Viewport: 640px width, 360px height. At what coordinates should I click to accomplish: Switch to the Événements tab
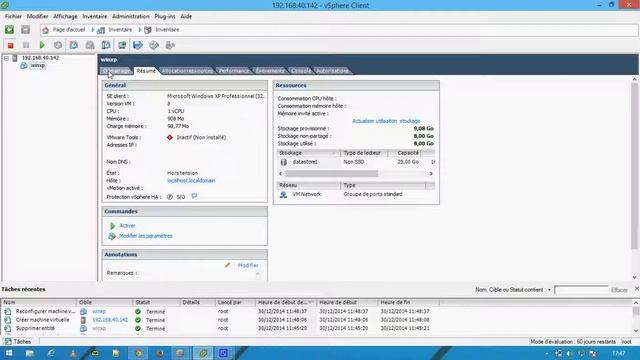pos(270,71)
